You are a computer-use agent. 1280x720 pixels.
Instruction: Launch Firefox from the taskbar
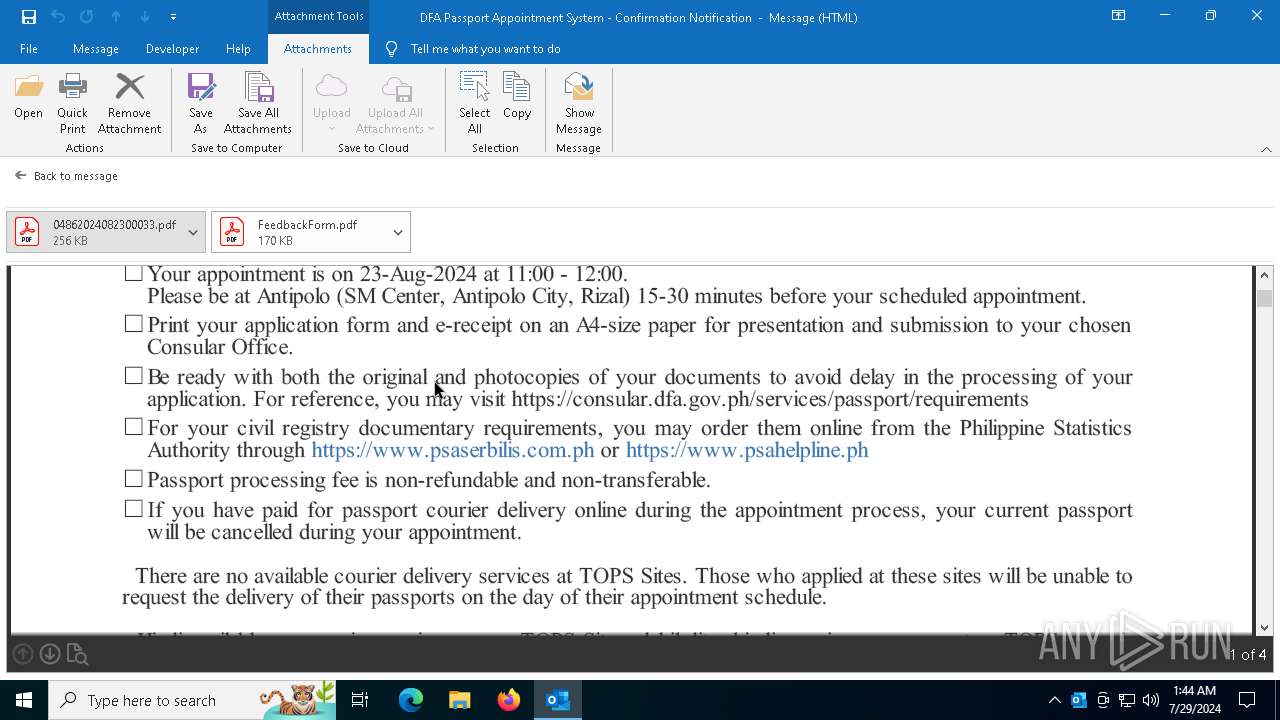[509, 700]
